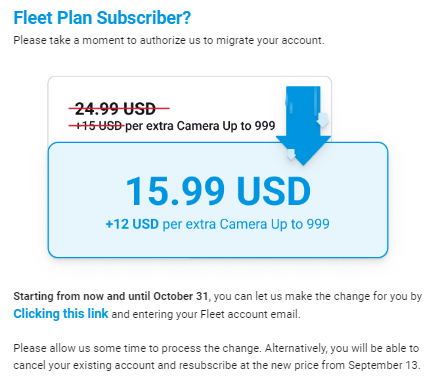Click the small light-blue arrow on the blue card's top edge
The width and height of the screenshot is (435, 377).
tap(291, 154)
